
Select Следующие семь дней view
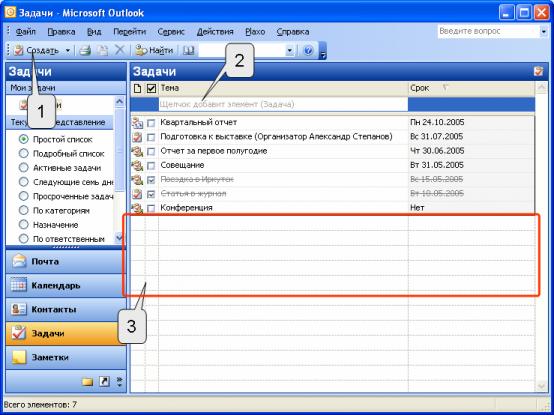(x=23, y=182)
